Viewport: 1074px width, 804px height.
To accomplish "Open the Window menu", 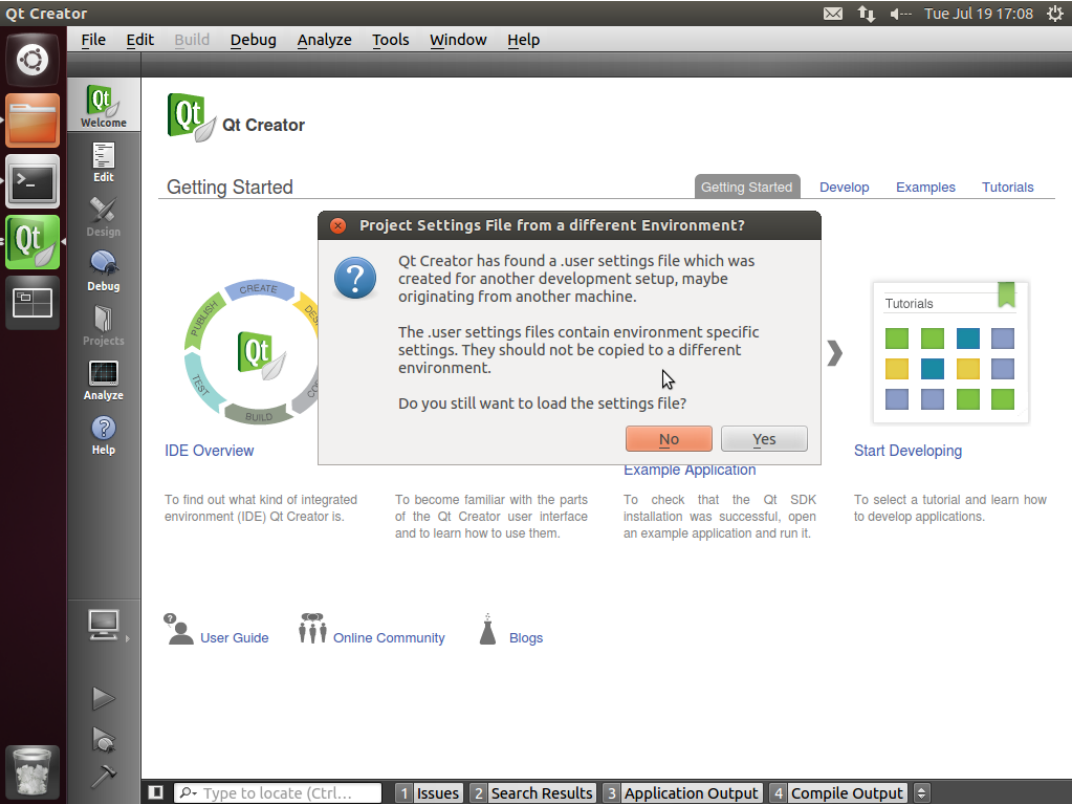I will coord(458,40).
